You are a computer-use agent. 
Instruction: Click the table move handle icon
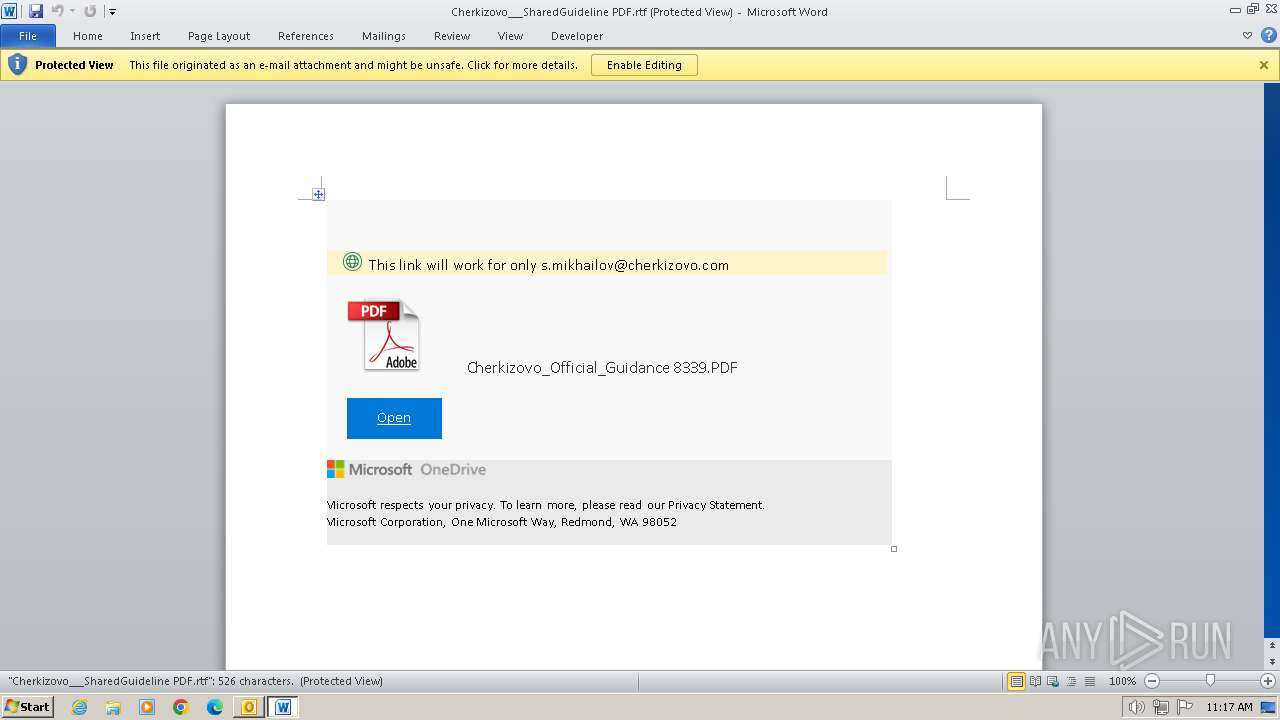[x=318, y=194]
